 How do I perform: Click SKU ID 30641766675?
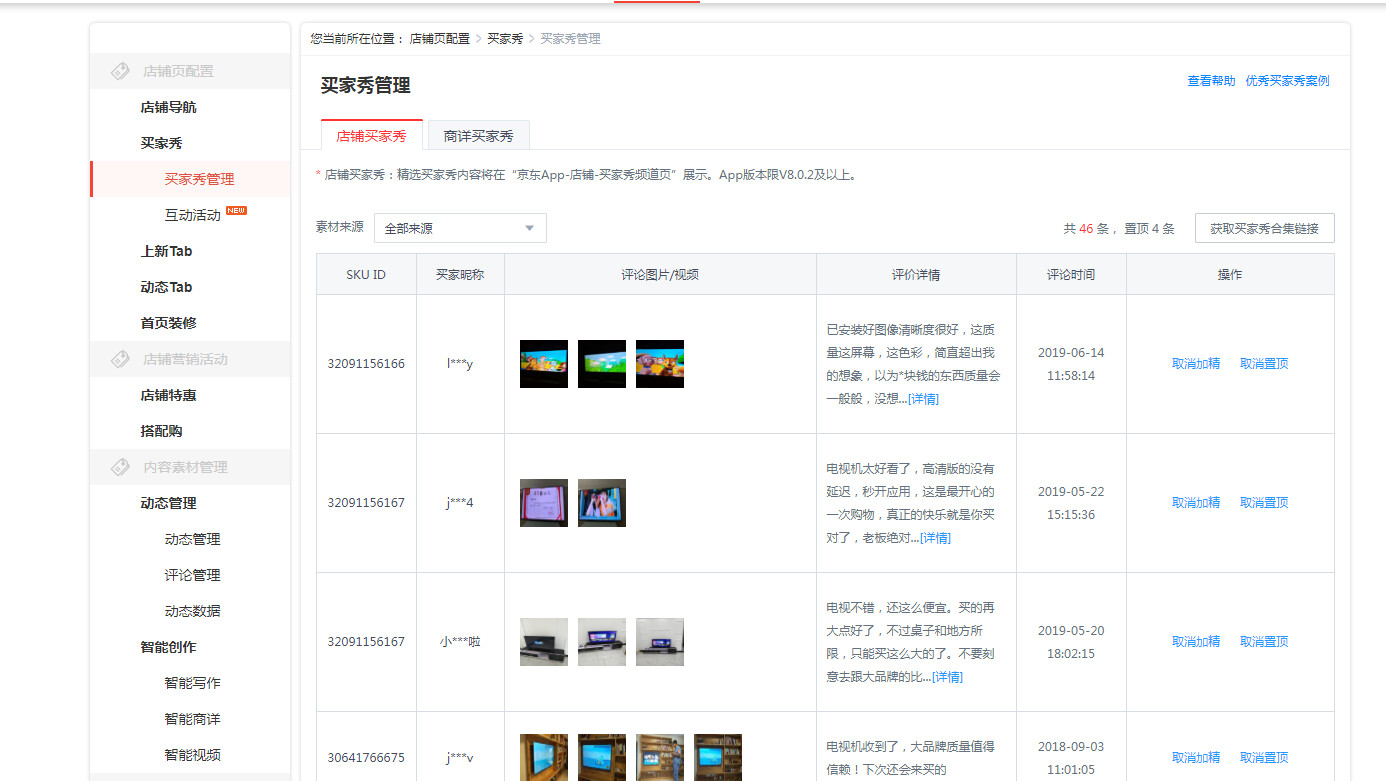click(366, 758)
